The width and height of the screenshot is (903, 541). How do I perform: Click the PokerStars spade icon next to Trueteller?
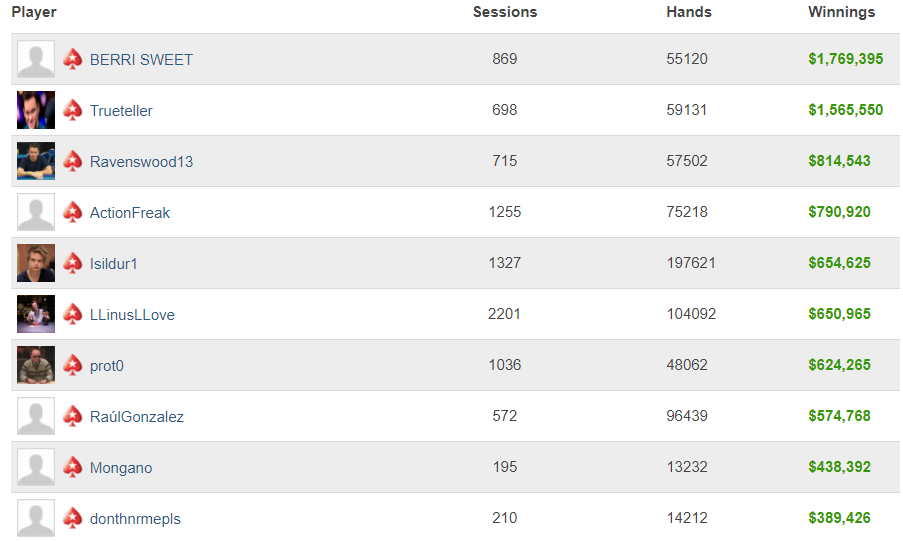tap(73, 110)
